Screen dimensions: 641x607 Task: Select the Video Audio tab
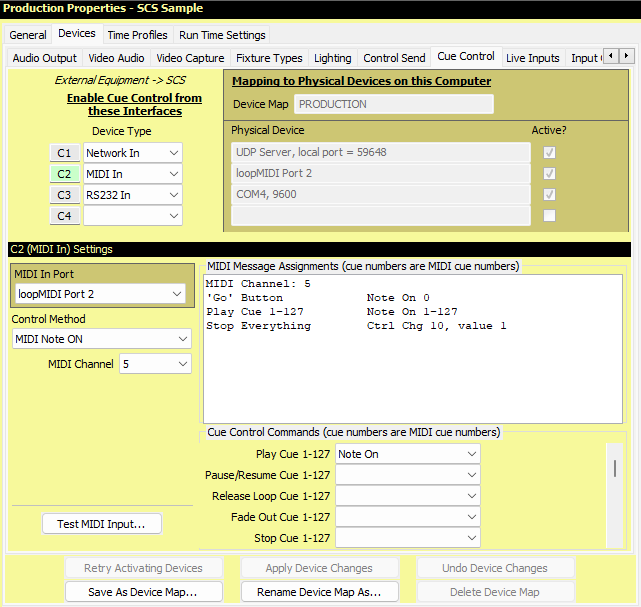117,58
